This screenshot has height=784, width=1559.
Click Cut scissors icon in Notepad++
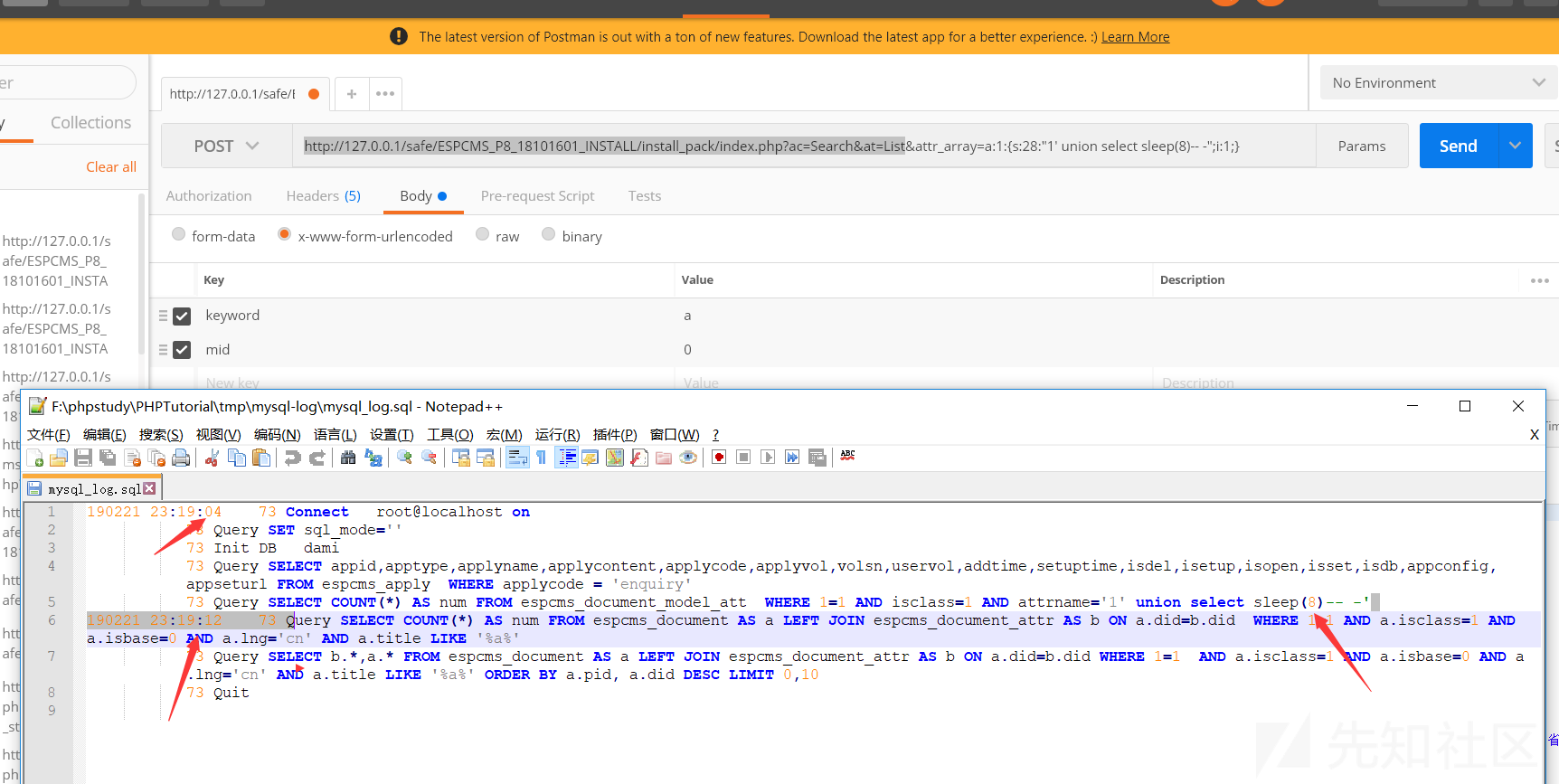(x=212, y=458)
